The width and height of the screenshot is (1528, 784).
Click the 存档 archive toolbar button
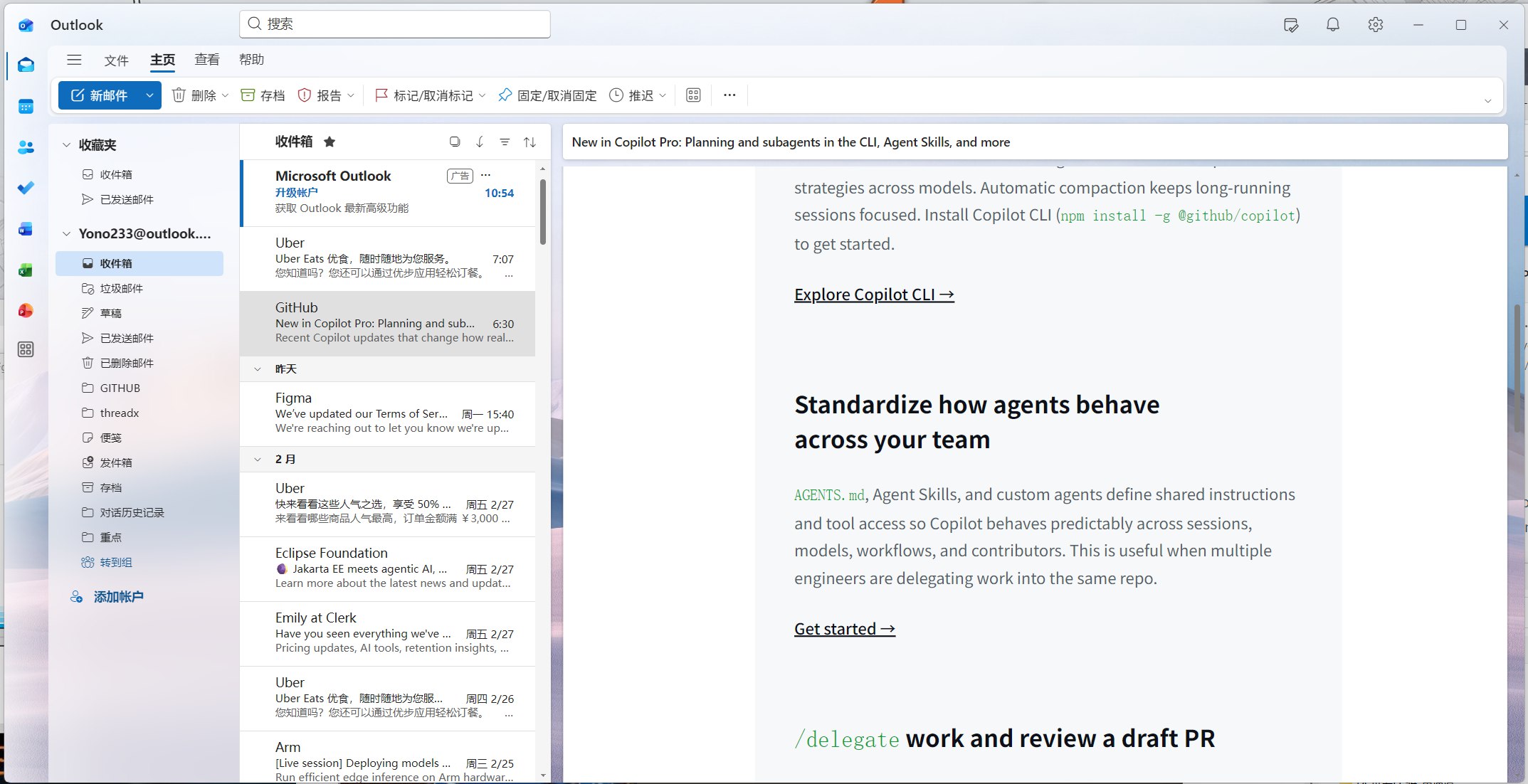pos(263,95)
